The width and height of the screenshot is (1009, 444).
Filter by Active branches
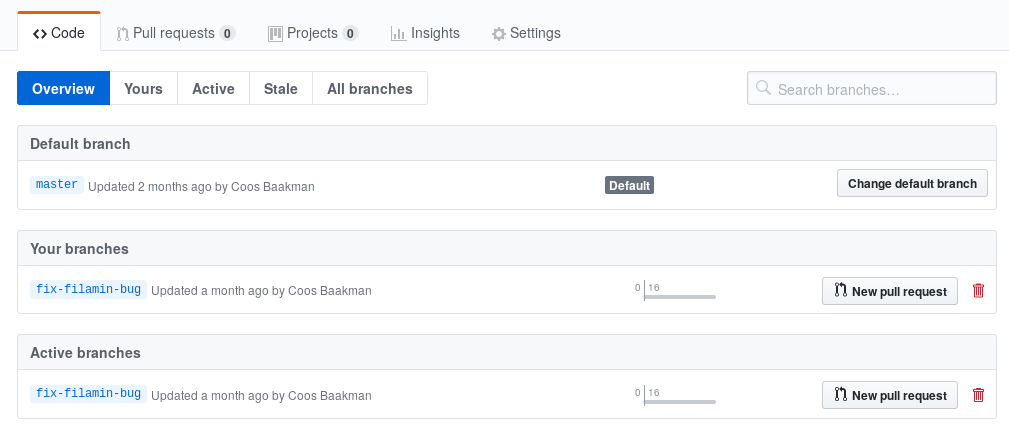(x=213, y=89)
